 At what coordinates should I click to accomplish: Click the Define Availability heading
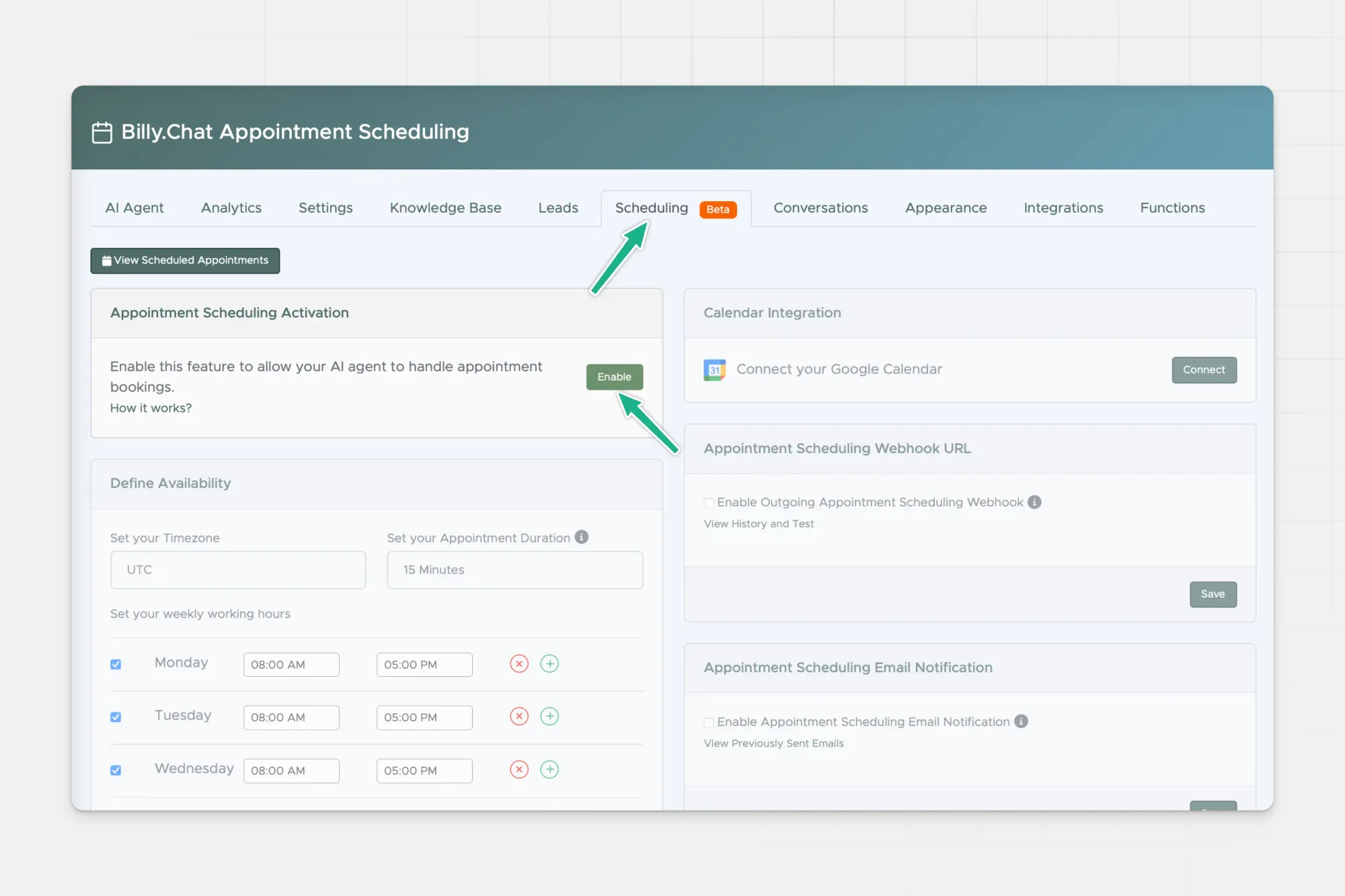[x=170, y=483]
